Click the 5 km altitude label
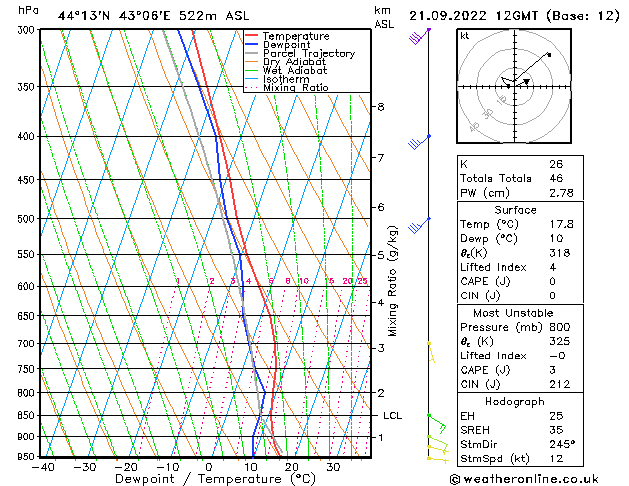 (x=381, y=255)
